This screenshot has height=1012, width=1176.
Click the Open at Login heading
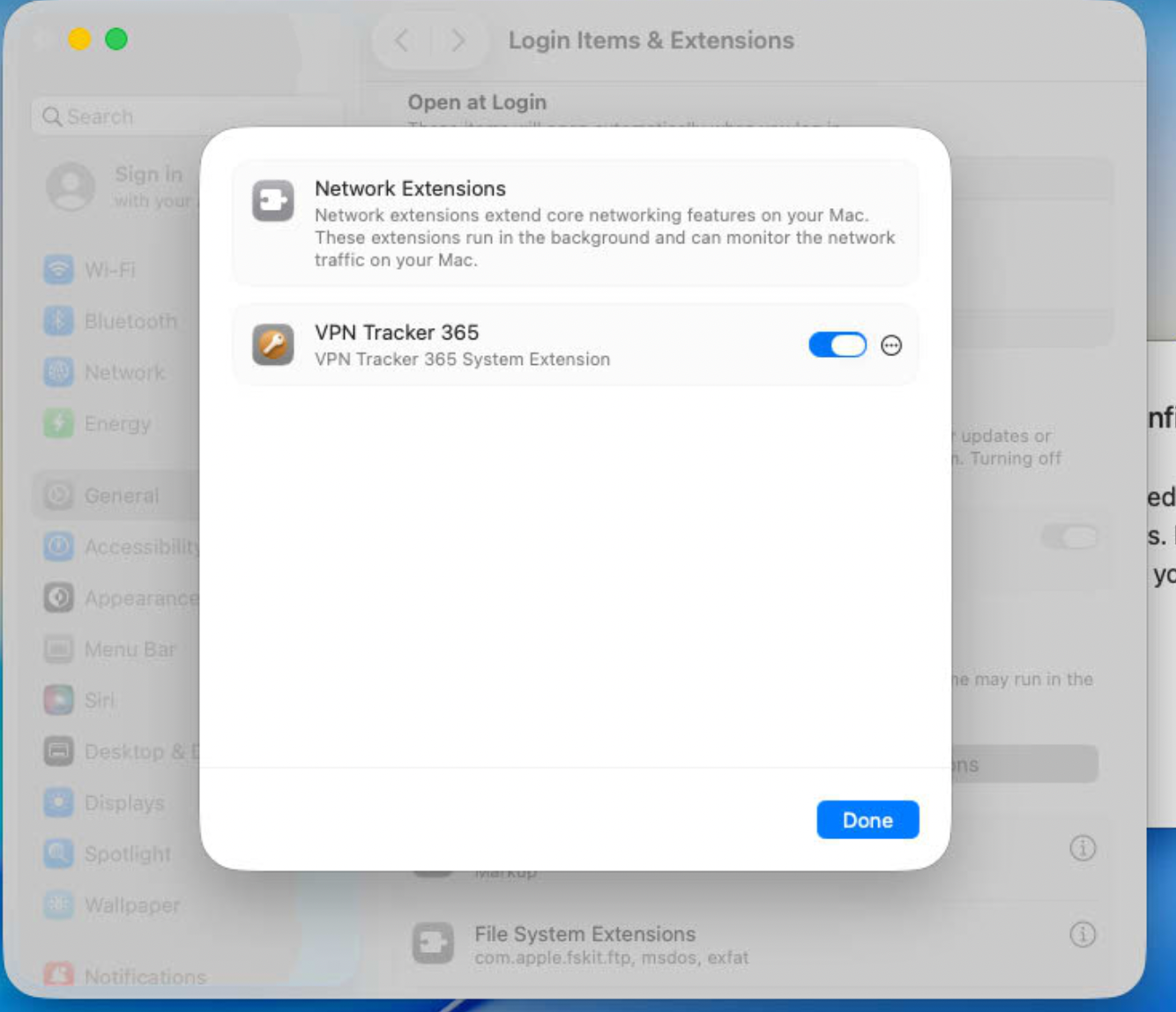point(477,102)
